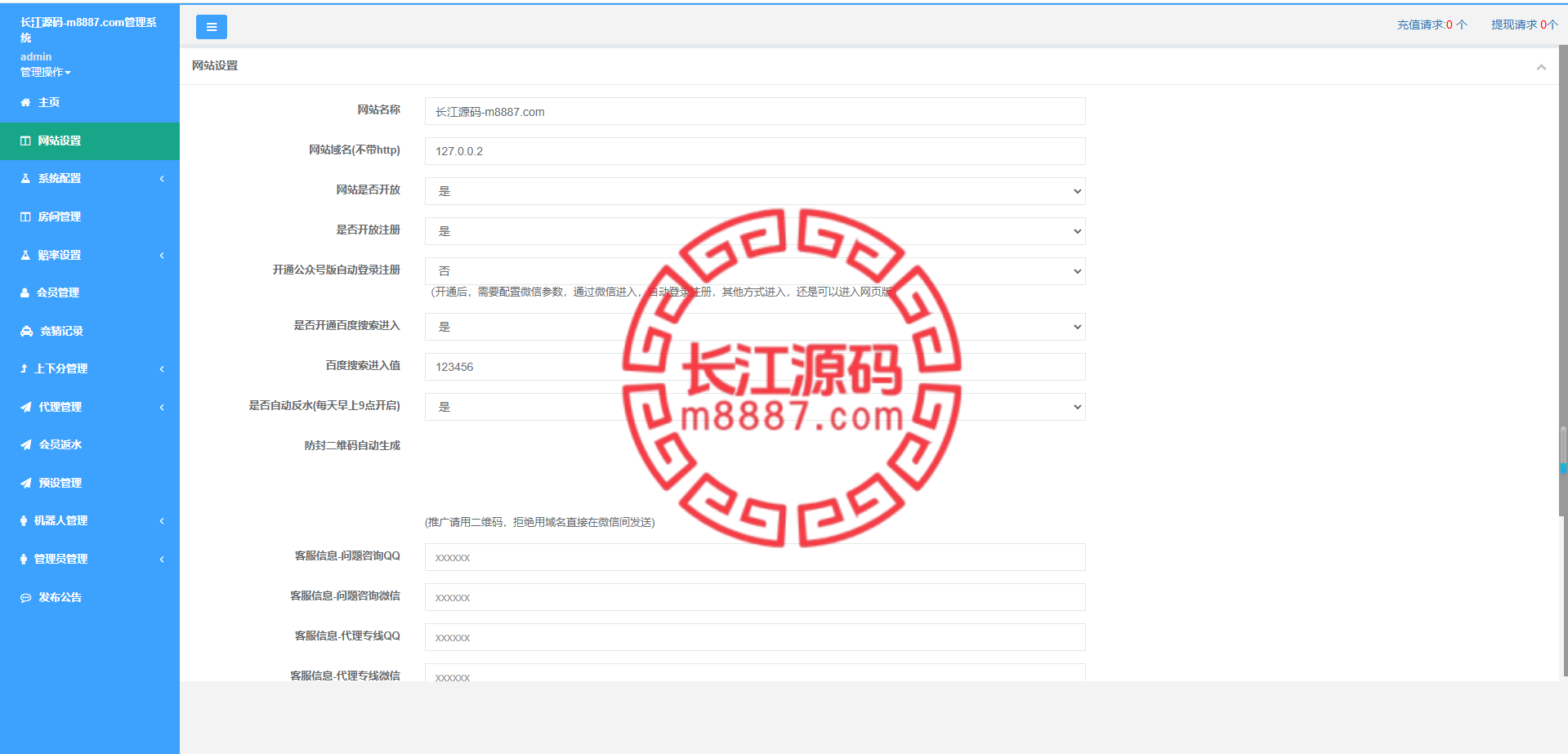
Task: Click the 长江源码-m8887.com管理系统 sidebar title
Action: click(89, 29)
